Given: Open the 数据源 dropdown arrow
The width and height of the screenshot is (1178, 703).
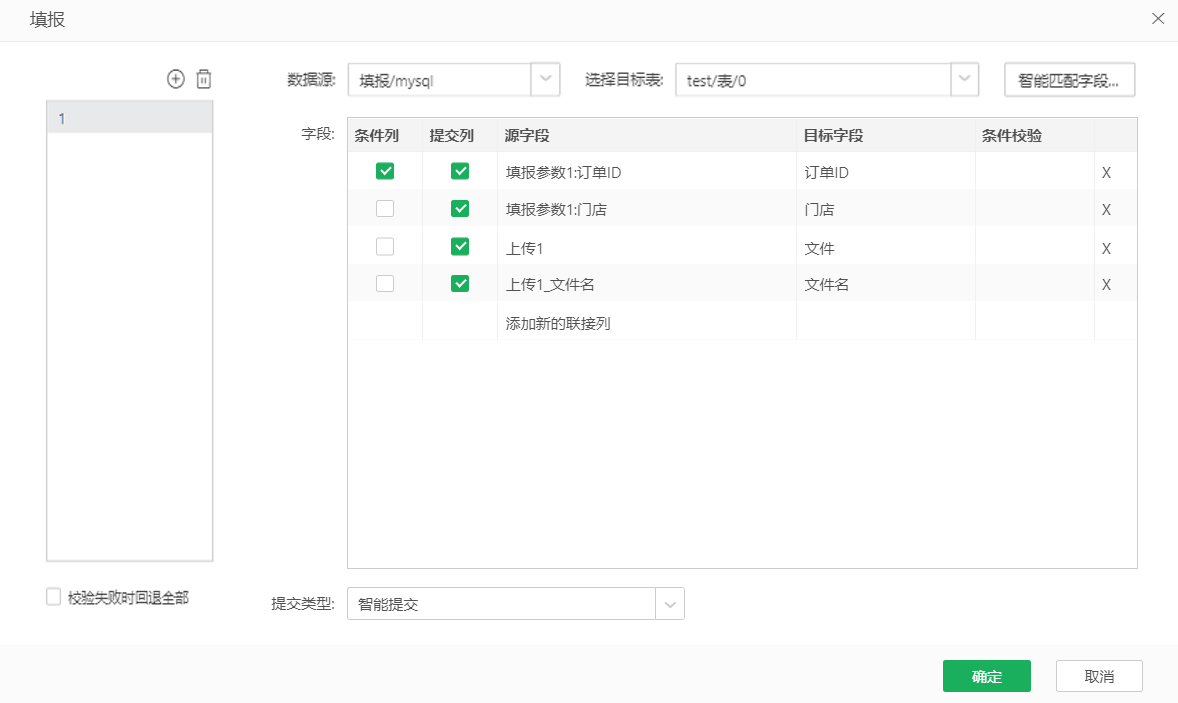Looking at the screenshot, I should point(545,80).
